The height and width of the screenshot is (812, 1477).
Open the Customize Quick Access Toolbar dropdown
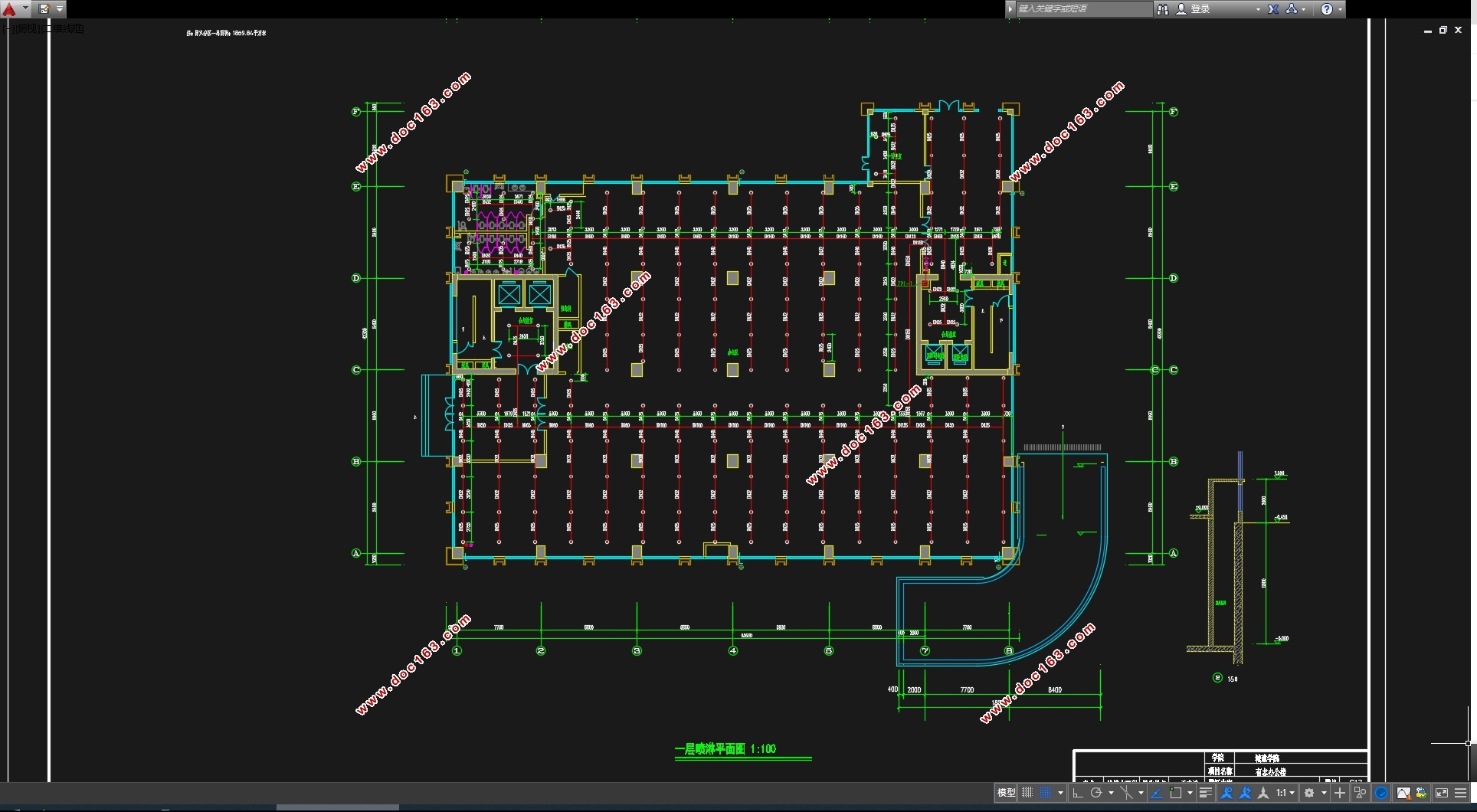pos(60,9)
